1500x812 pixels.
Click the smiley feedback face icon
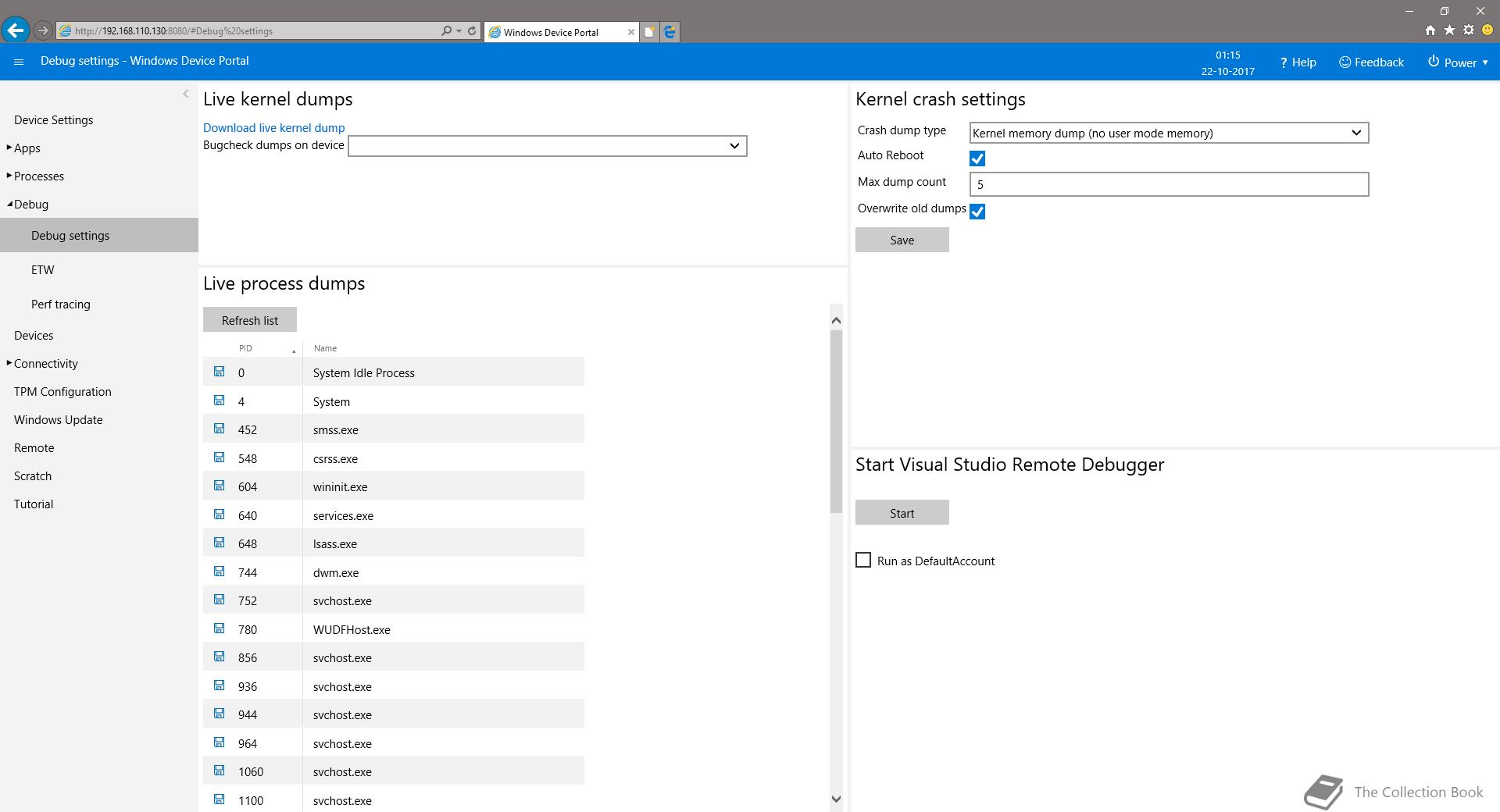pos(1487,30)
